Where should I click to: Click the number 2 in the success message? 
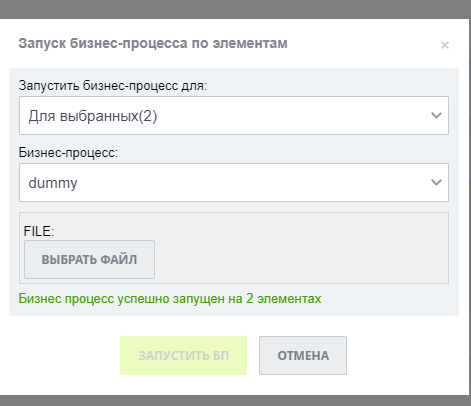pyautogui.click(x=250, y=299)
